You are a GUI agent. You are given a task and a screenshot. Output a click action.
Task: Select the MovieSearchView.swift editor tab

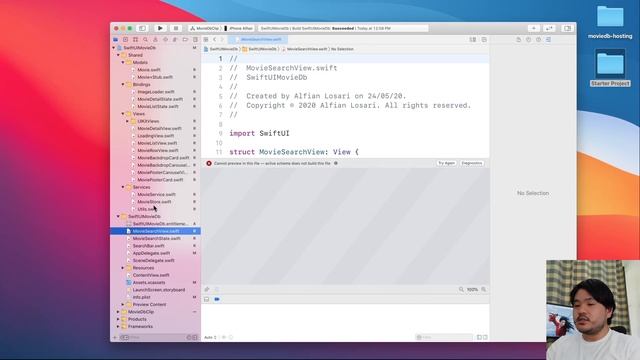(258, 40)
